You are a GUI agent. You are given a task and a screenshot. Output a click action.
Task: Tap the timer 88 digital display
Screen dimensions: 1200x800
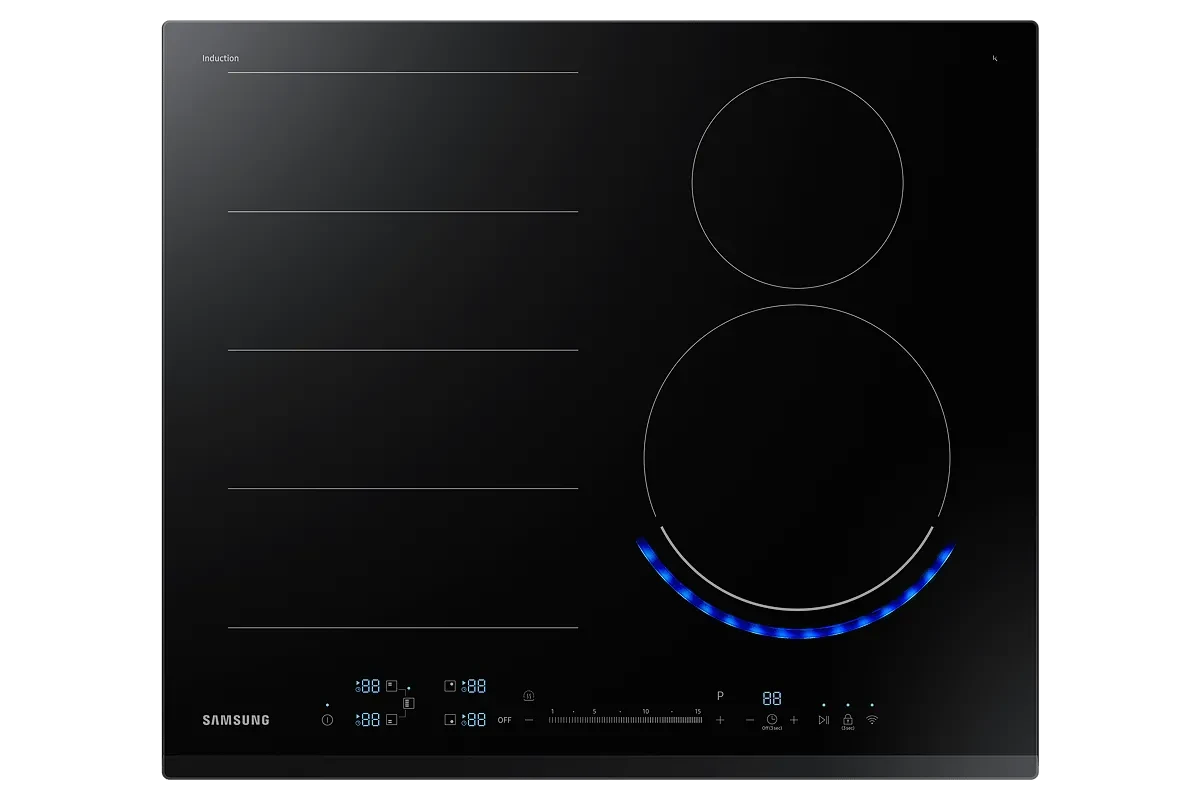(x=772, y=698)
